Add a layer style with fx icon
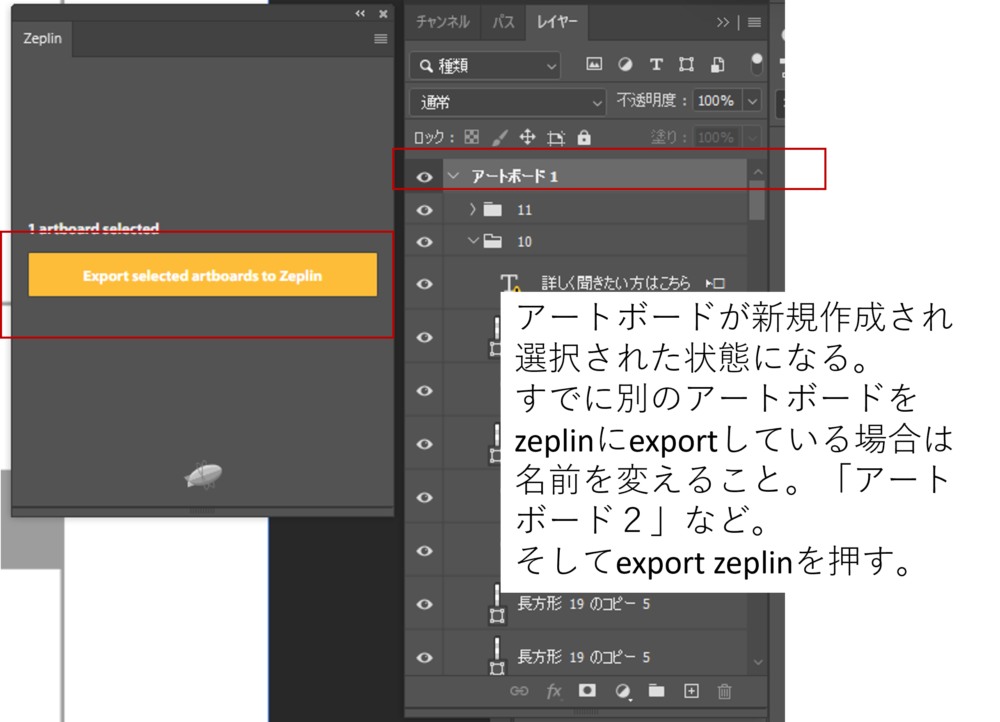The height and width of the screenshot is (722, 1000). pos(554,691)
